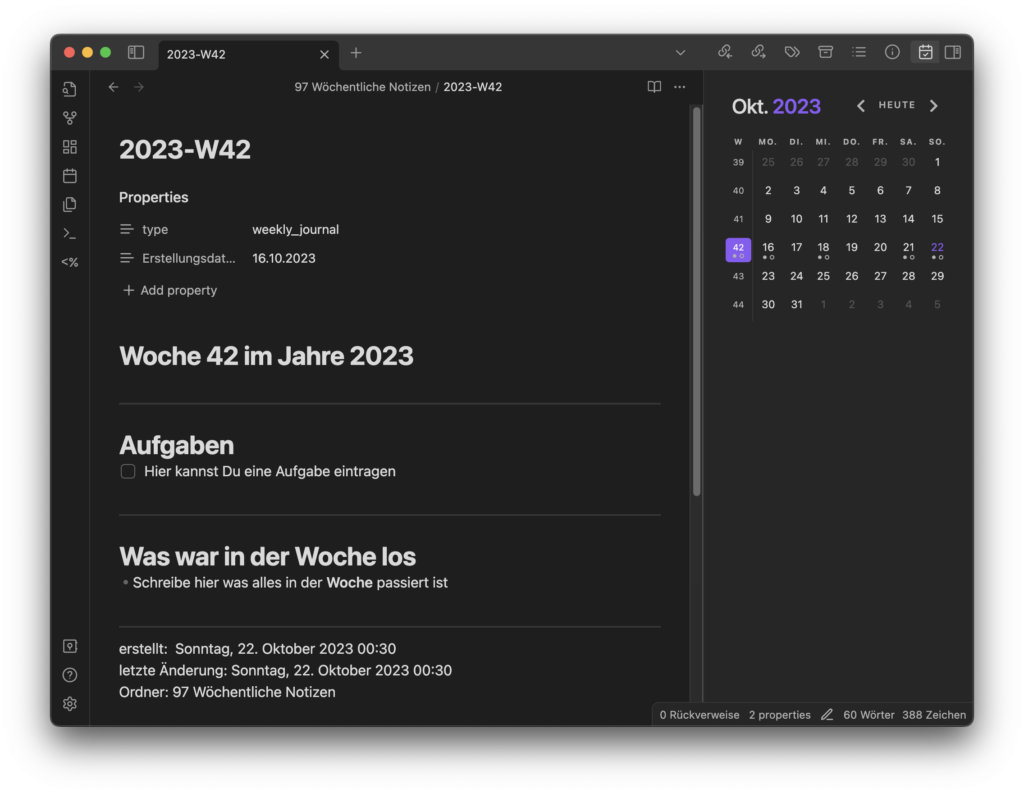Click Add property
This screenshot has width=1024, height=793.
click(x=170, y=290)
